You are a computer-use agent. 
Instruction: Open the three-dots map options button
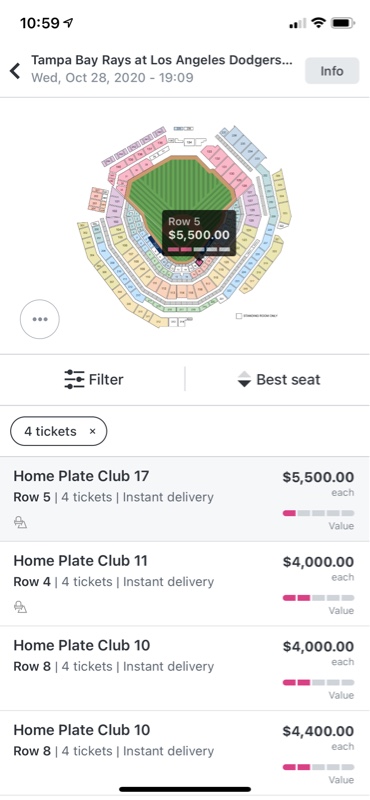(x=40, y=319)
